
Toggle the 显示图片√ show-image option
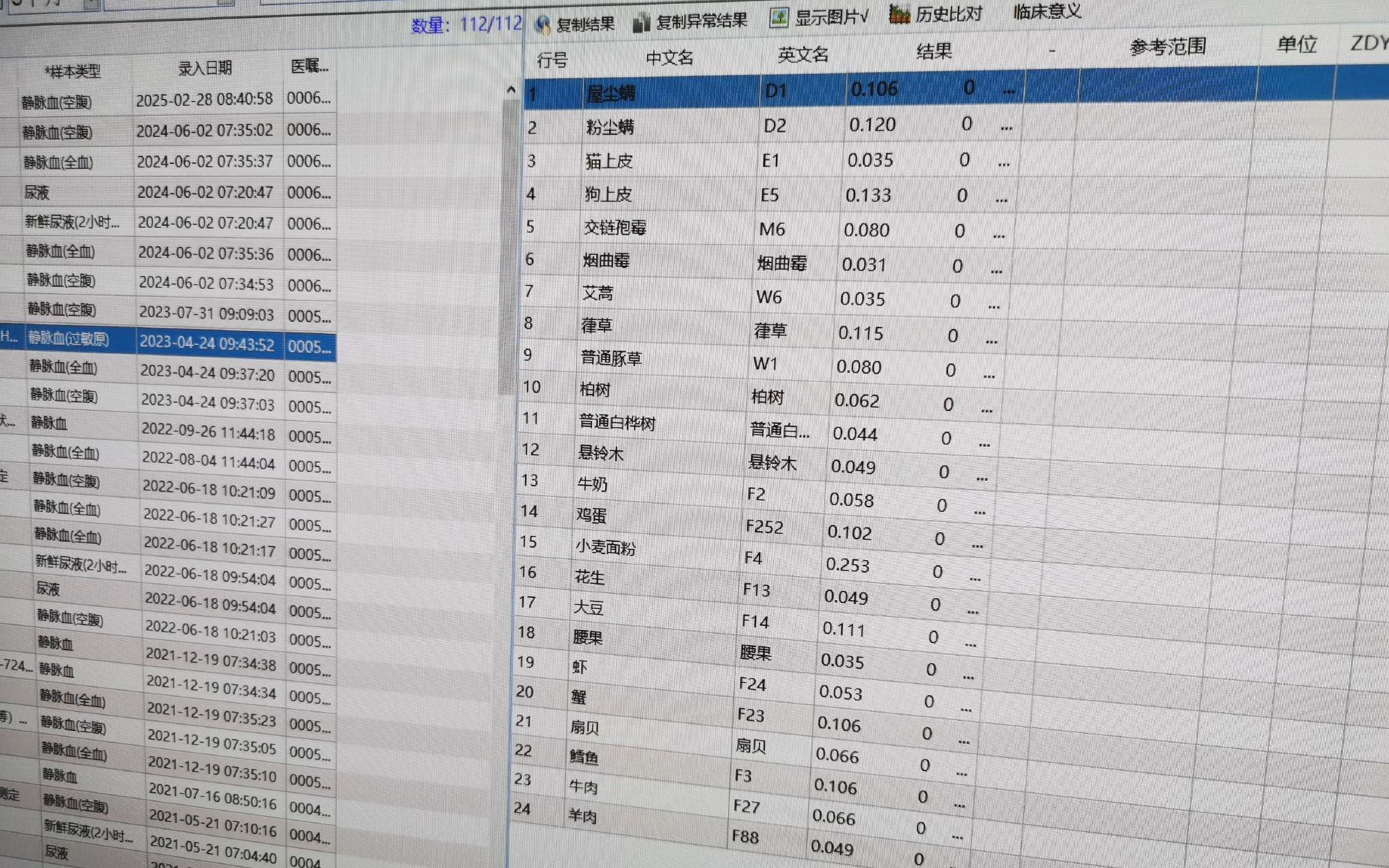(832, 16)
